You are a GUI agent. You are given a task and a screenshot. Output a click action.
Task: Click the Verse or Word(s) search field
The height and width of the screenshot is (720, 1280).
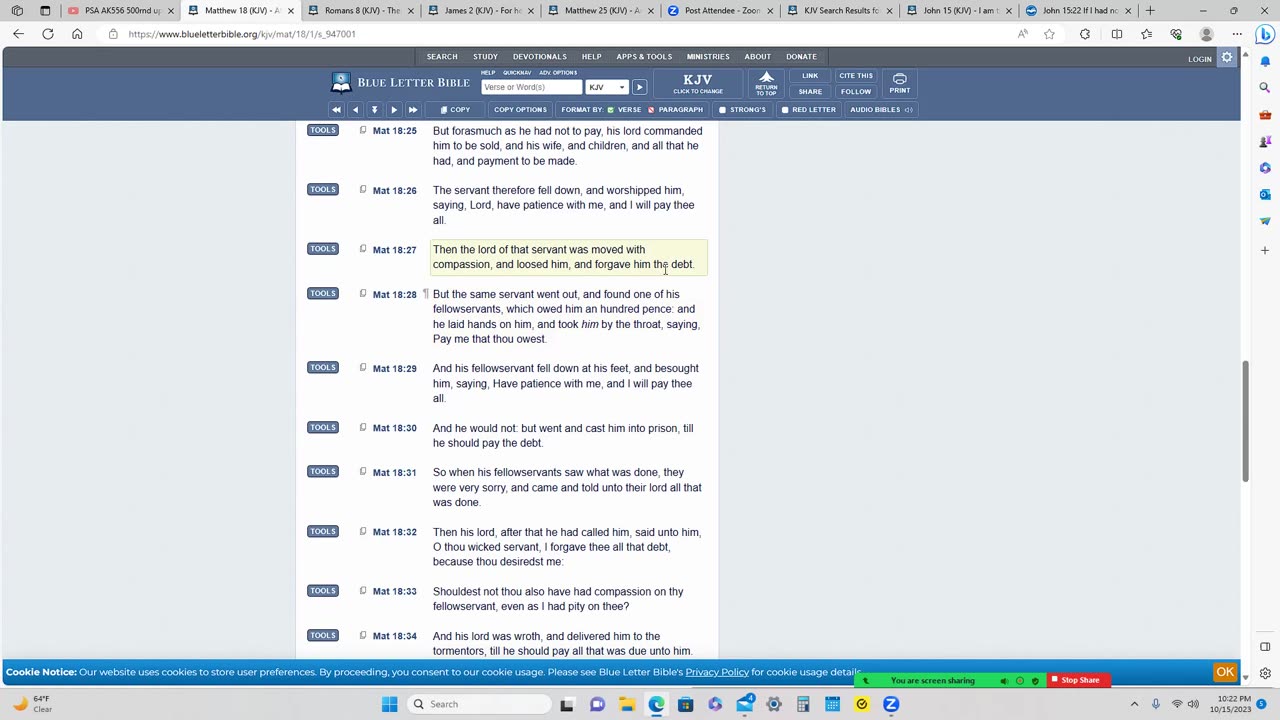(x=531, y=87)
